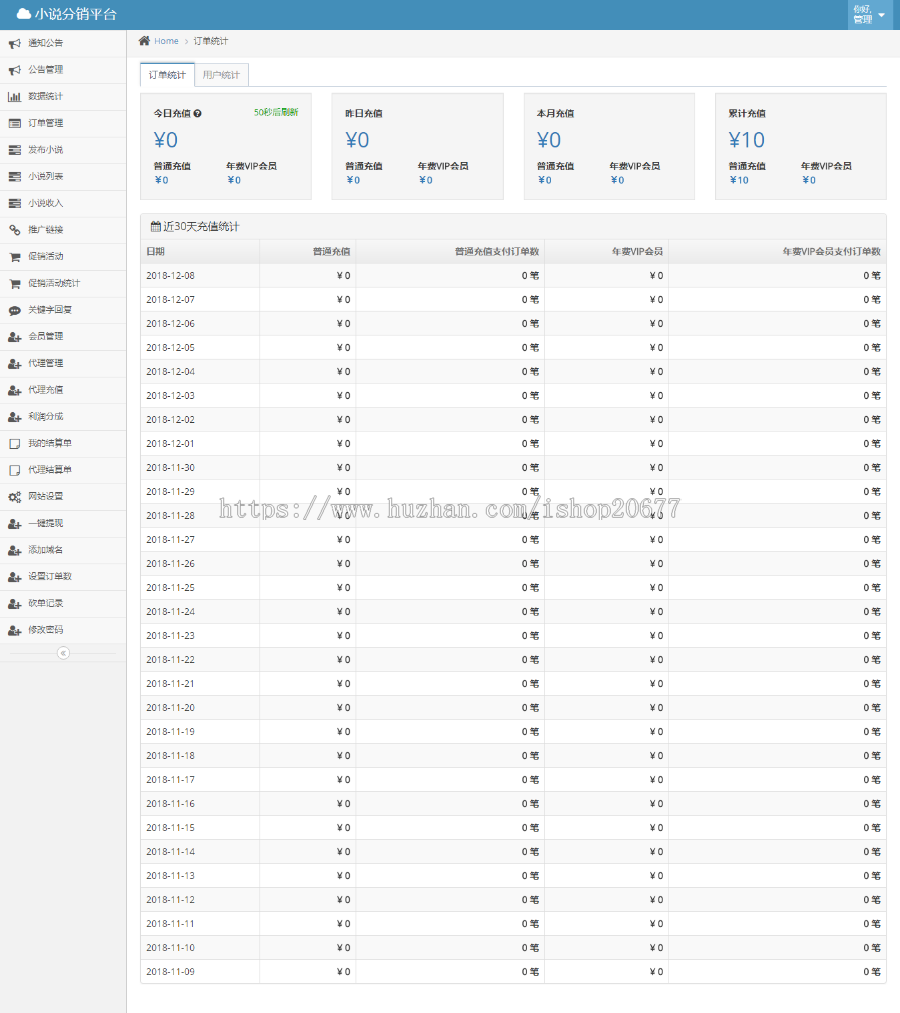Switch to the 用户统计 tab
This screenshot has width=900, height=1013.
(221, 75)
